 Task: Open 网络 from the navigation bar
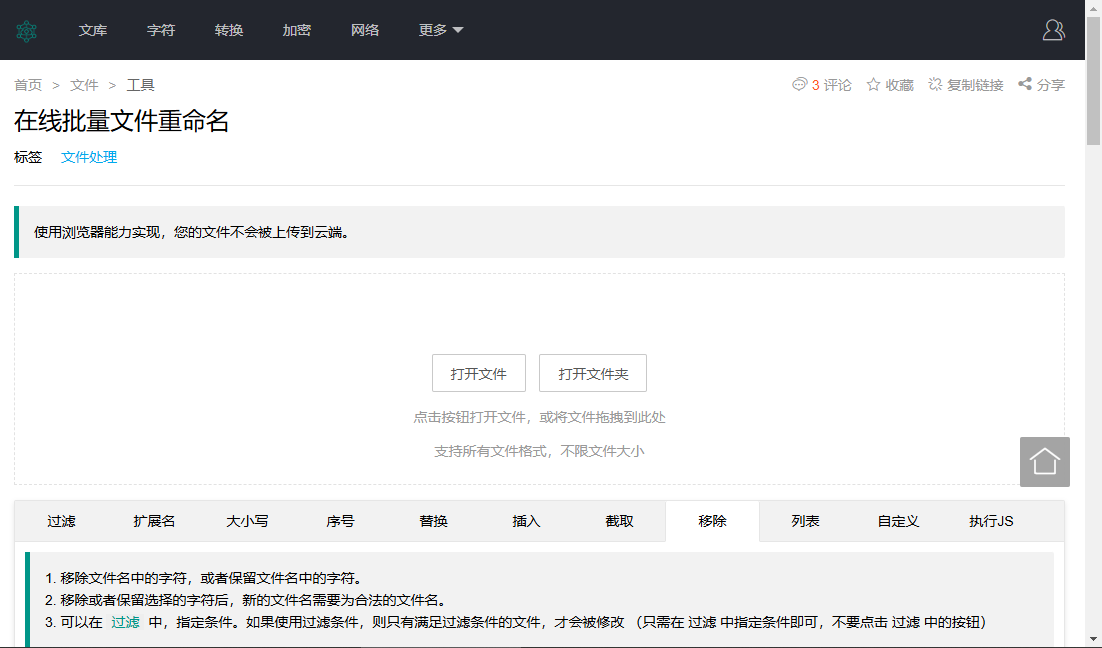365,30
